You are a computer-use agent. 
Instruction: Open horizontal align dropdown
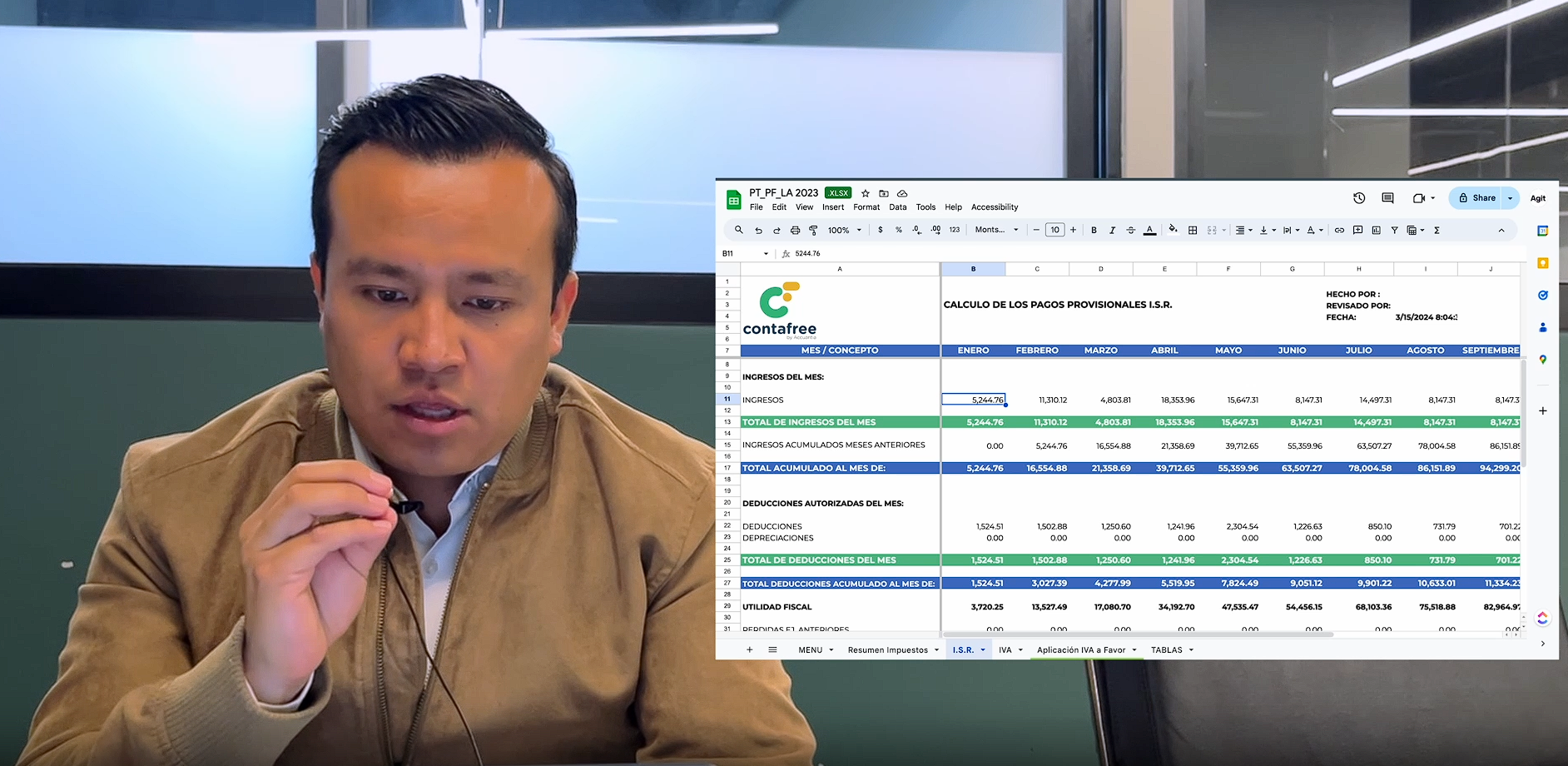coord(1243,231)
